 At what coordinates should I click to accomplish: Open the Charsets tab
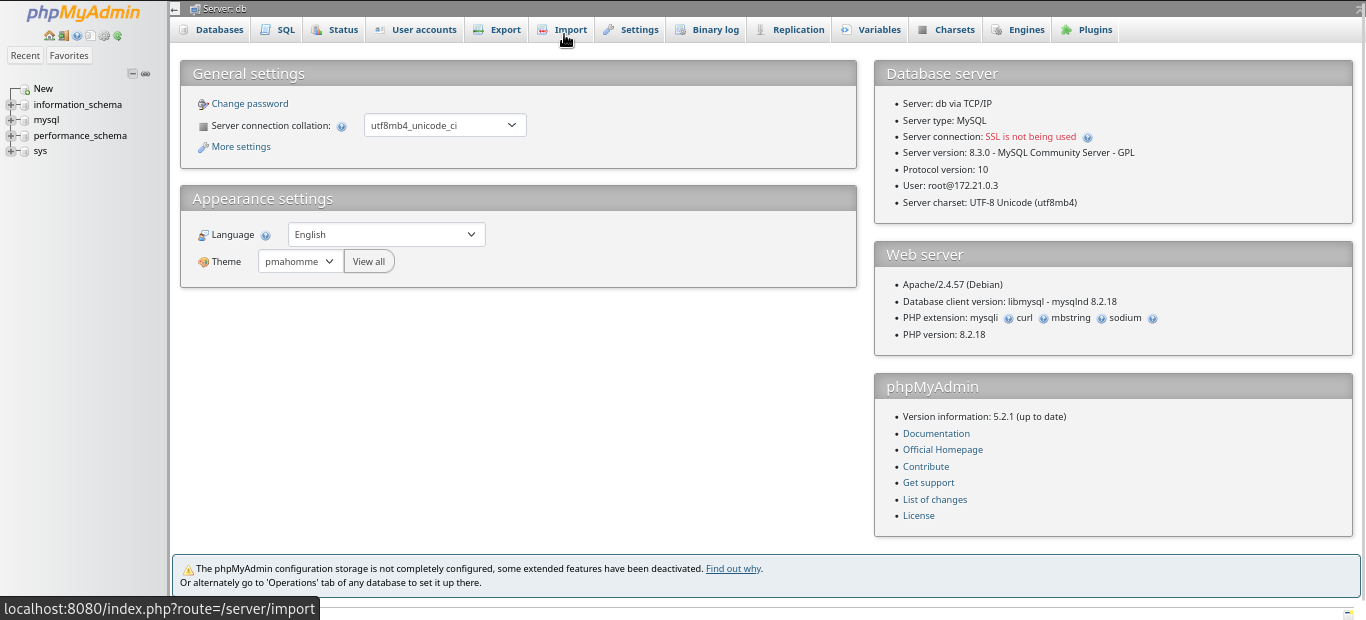945,30
